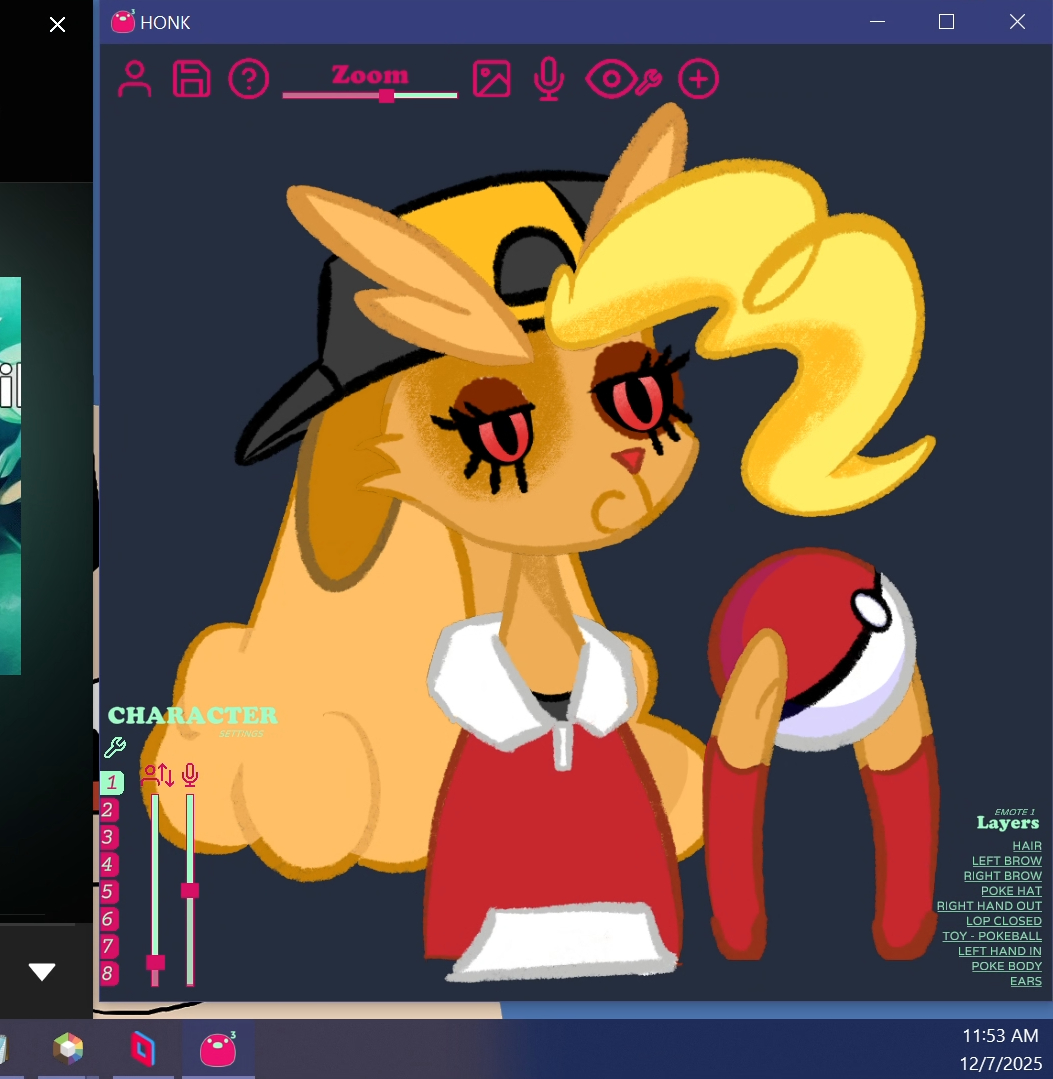Expand the down arrow in left panel
This screenshot has width=1053, height=1079.
[x=42, y=971]
